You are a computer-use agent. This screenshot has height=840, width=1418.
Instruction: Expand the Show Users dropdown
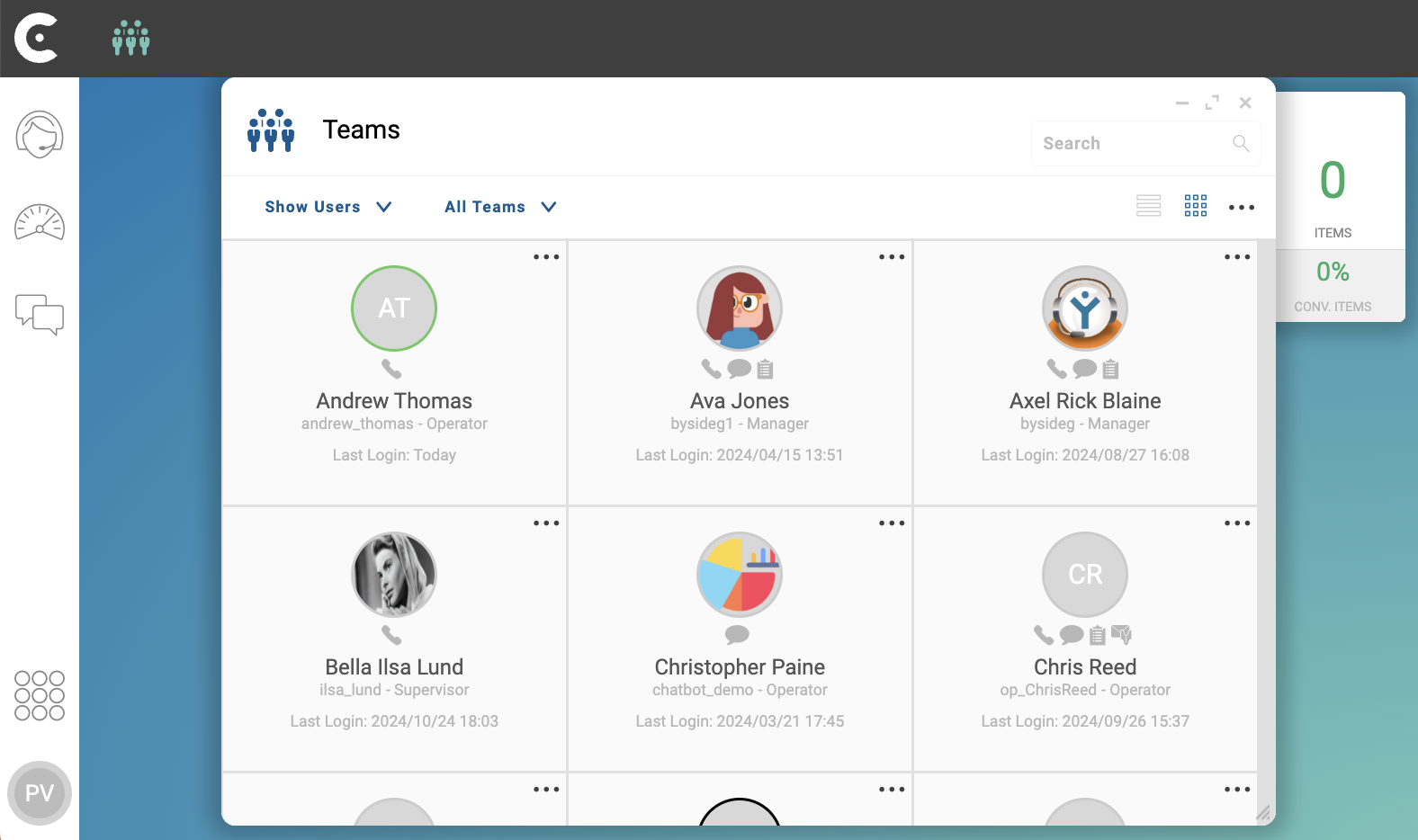tap(328, 207)
